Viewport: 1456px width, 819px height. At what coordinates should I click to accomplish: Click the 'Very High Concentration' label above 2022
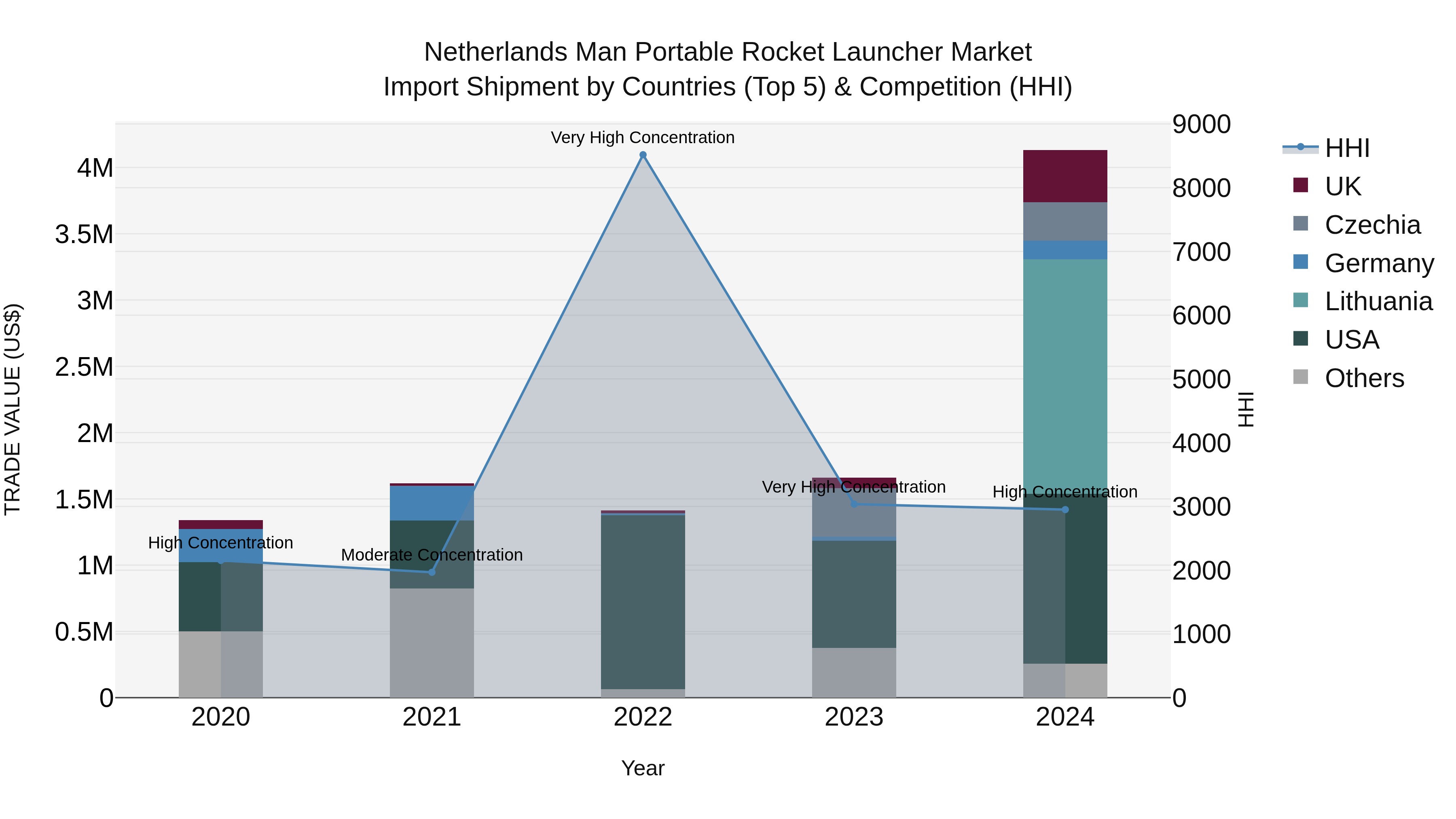pos(643,138)
